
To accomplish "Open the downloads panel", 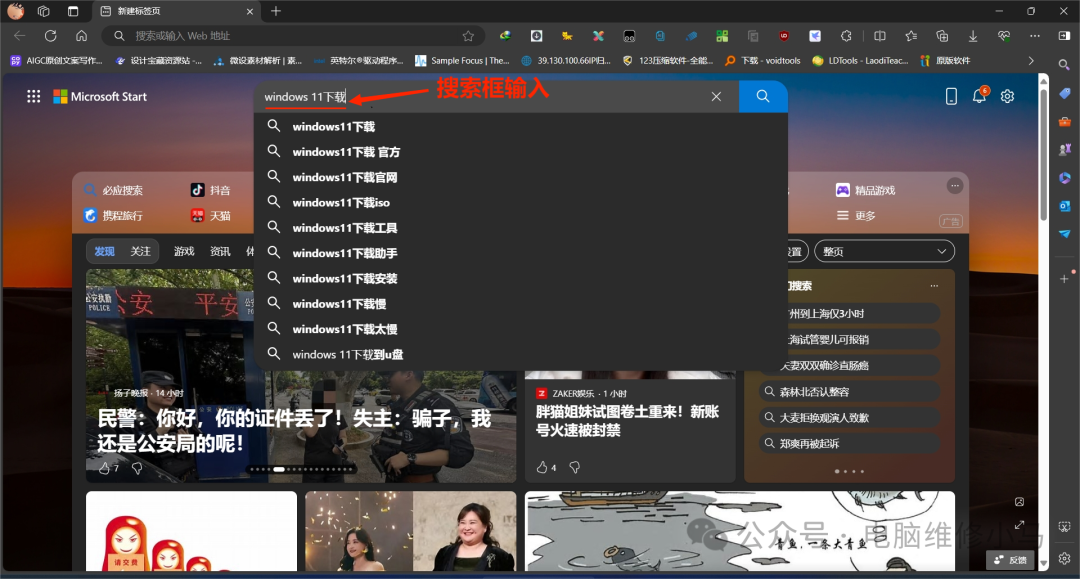I will click(x=973, y=36).
